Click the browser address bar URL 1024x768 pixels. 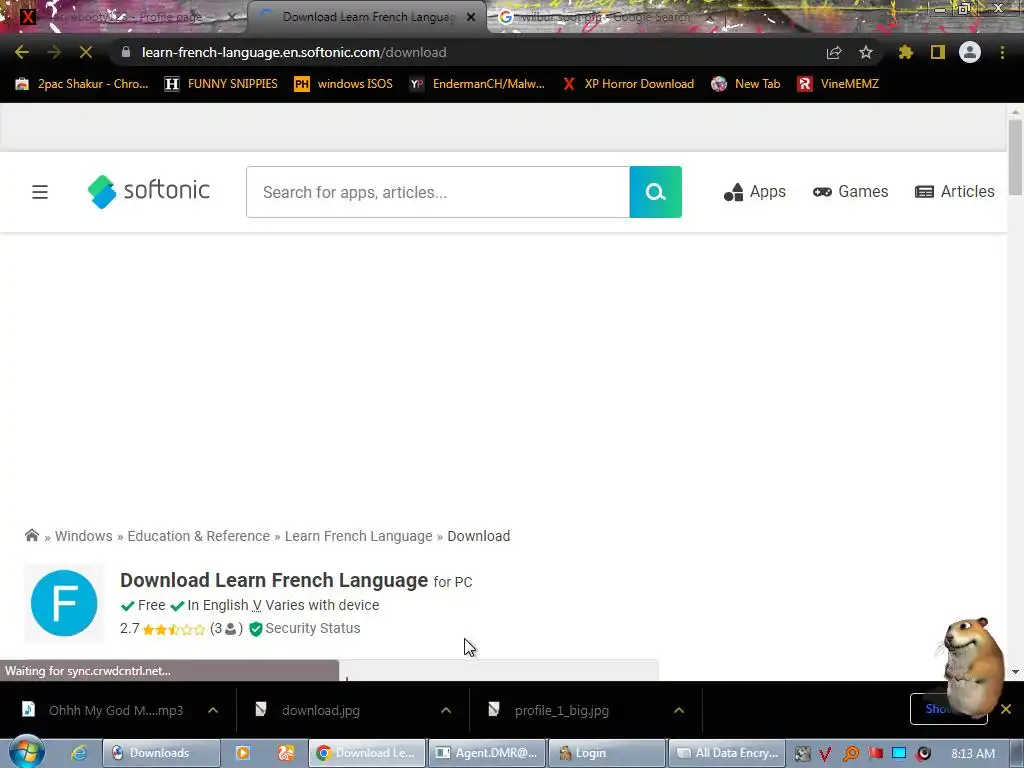(294, 52)
